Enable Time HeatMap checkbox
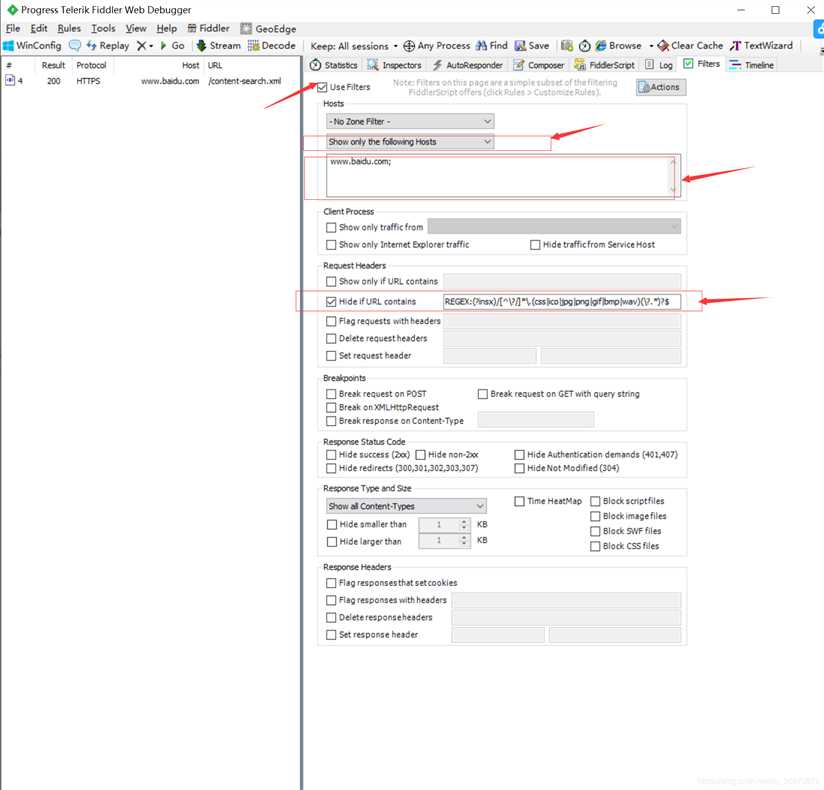 point(519,501)
